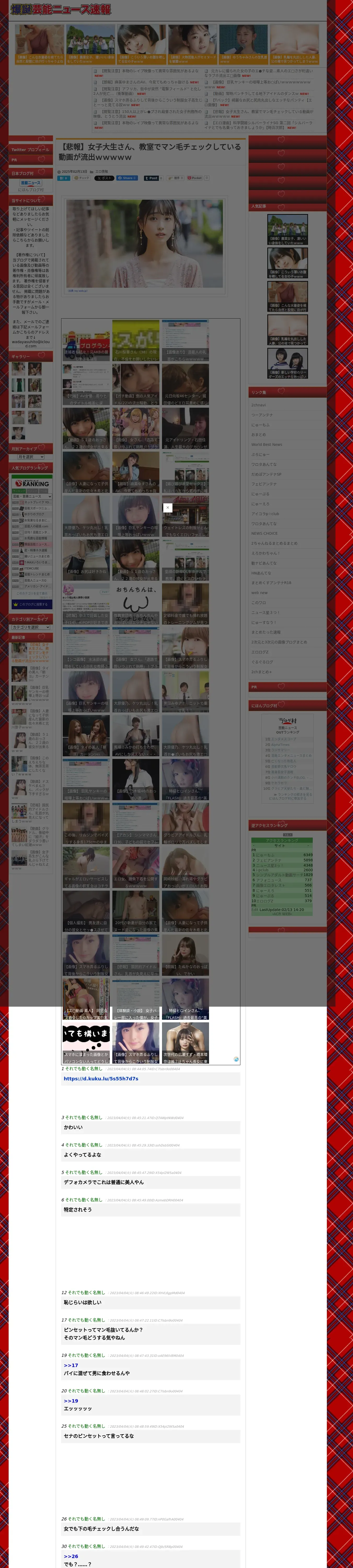The width and height of the screenshot is (353, 1568).
Task: Open the 2chまとめ+ link
Action: pyautogui.click(x=262, y=671)
